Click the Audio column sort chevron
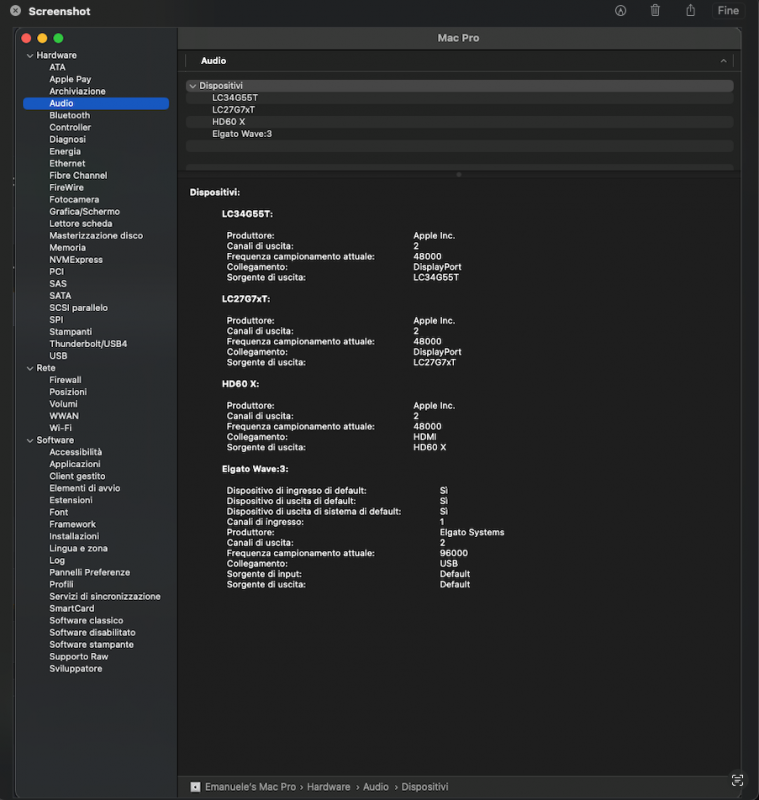Image resolution: width=759 pixels, height=800 pixels. tap(723, 61)
